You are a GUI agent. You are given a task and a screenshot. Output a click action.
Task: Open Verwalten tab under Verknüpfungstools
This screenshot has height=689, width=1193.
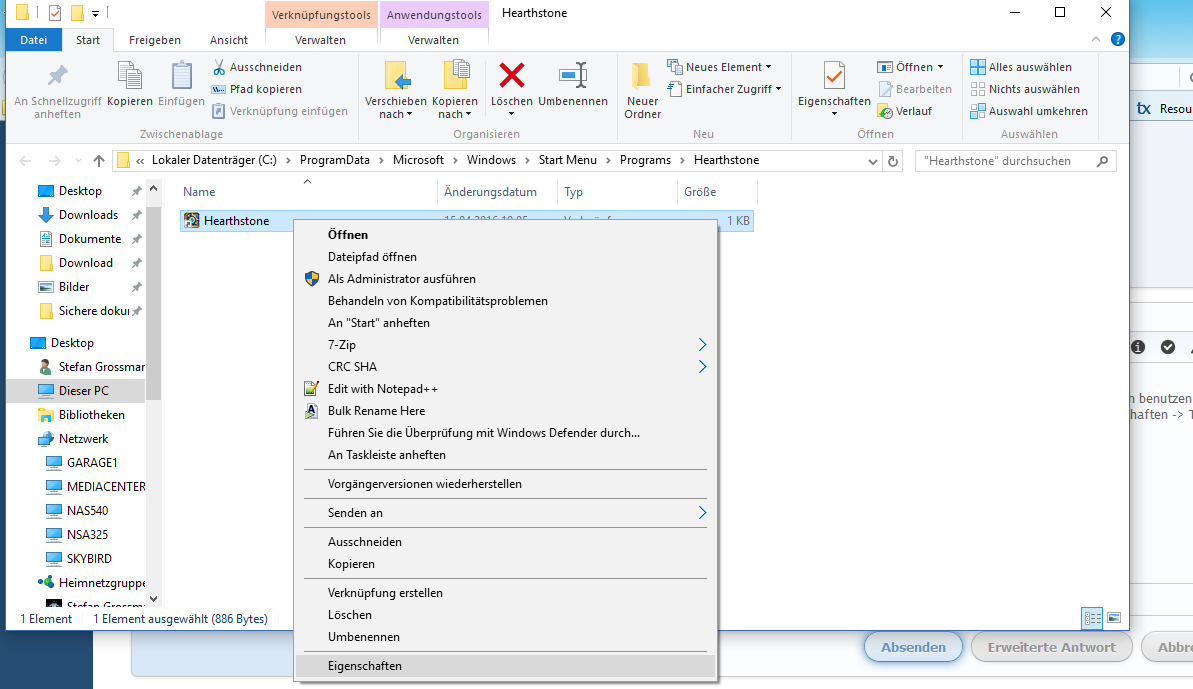320,40
